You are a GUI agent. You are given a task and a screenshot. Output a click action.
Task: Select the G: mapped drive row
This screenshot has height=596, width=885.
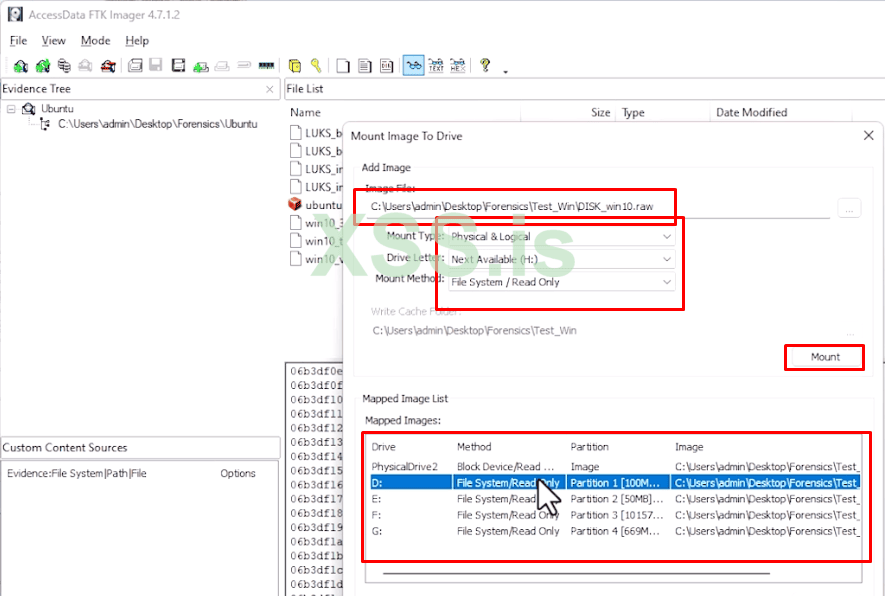pos(615,531)
